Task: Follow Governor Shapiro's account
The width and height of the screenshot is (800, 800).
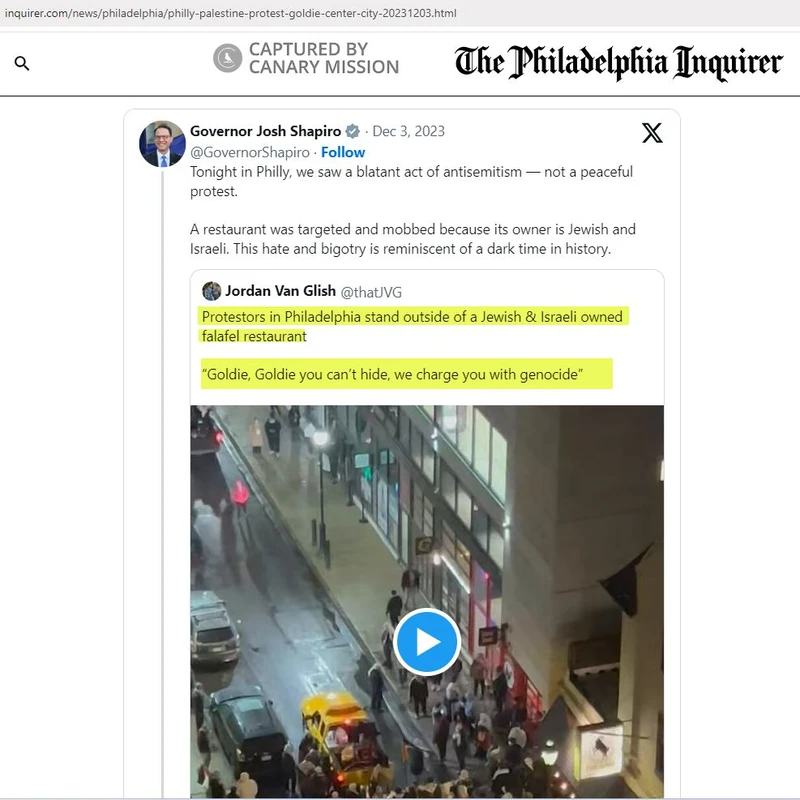Action: coord(343,152)
